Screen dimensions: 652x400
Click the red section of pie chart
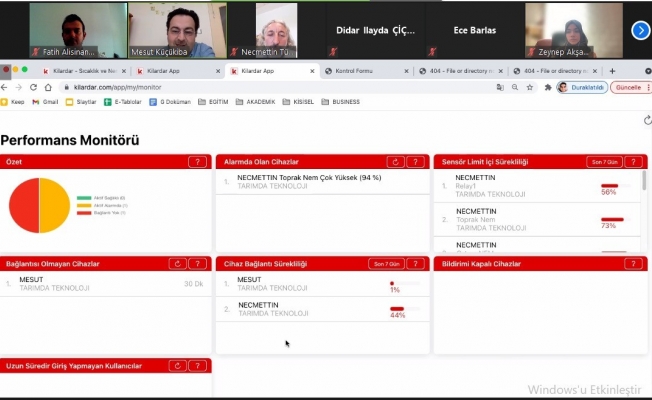pyautogui.click(x=24, y=206)
